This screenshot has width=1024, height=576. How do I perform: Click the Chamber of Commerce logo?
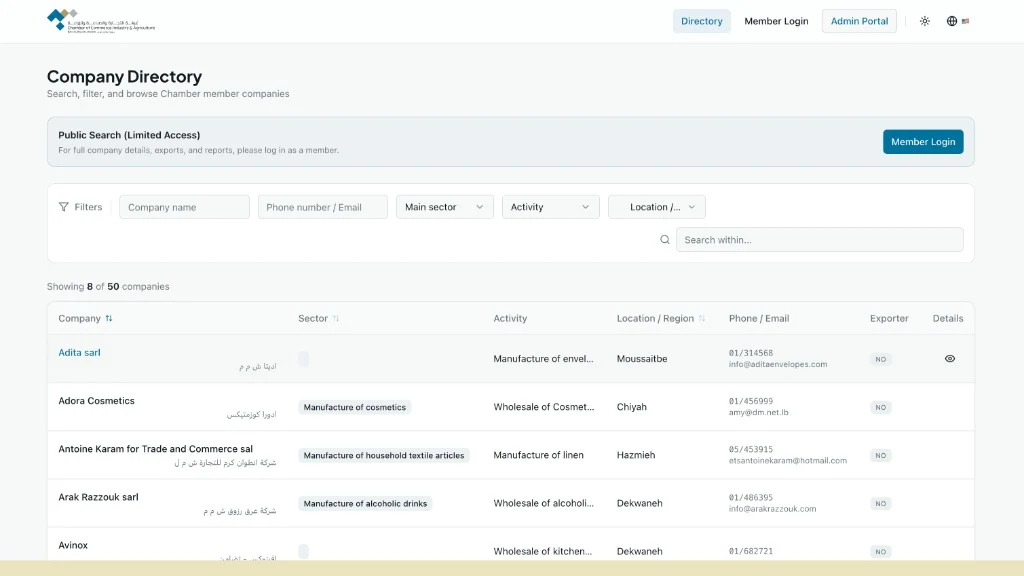[101, 21]
